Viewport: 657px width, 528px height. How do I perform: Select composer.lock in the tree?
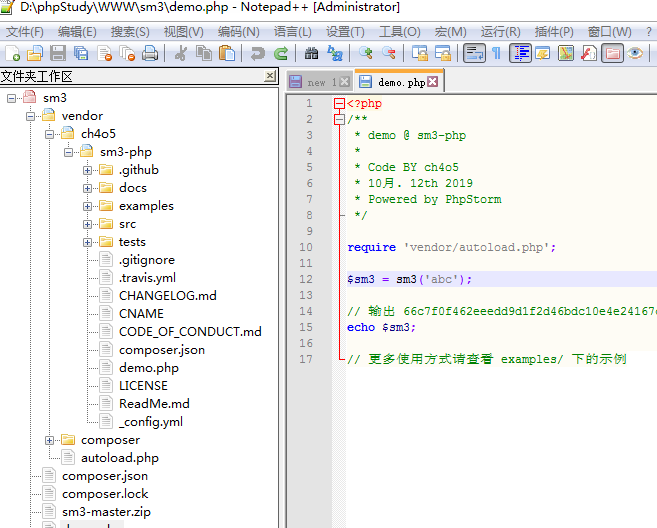pos(105,494)
